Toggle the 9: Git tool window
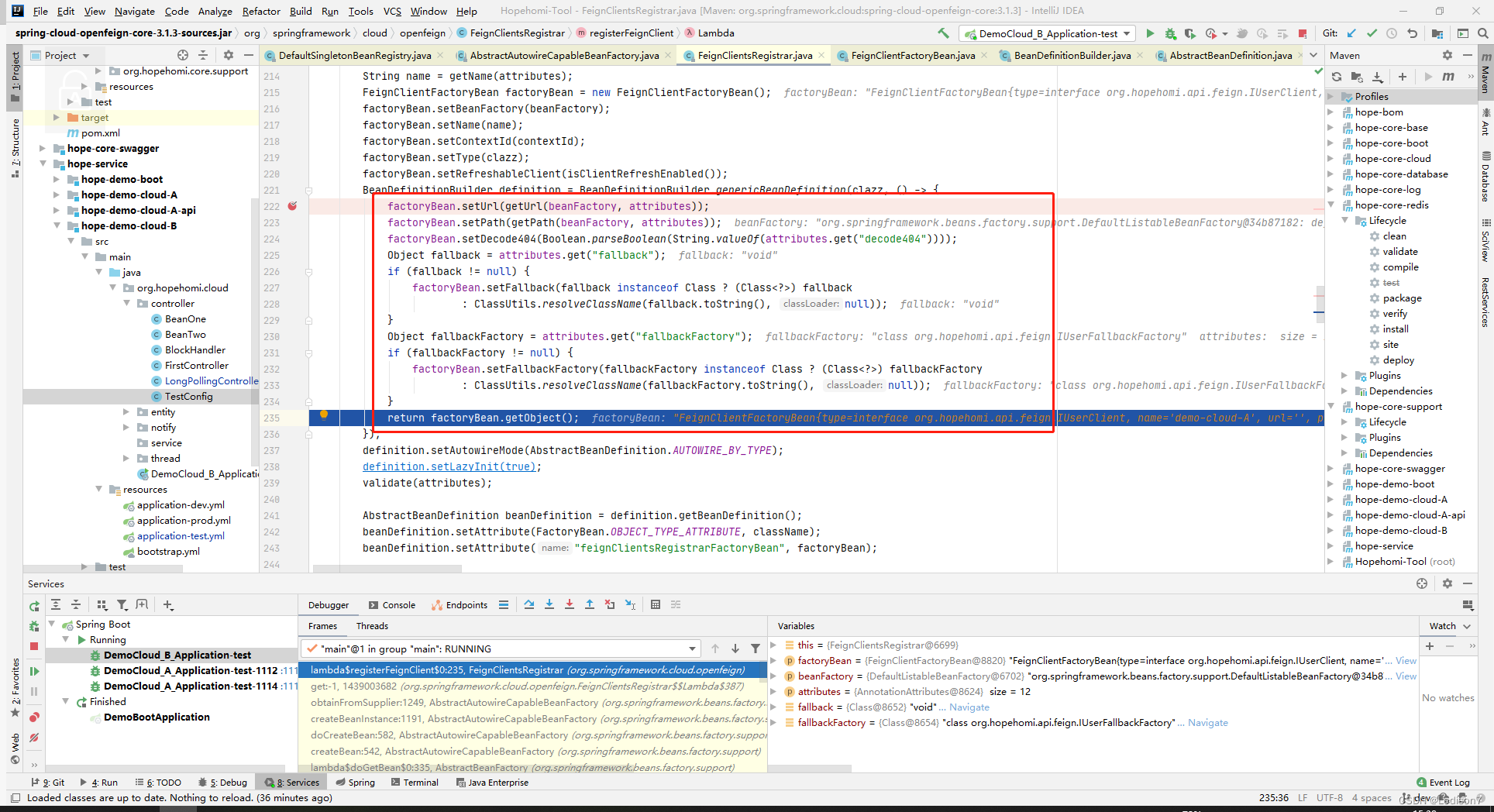The width and height of the screenshot is (1494, 812). coord(48,783)
